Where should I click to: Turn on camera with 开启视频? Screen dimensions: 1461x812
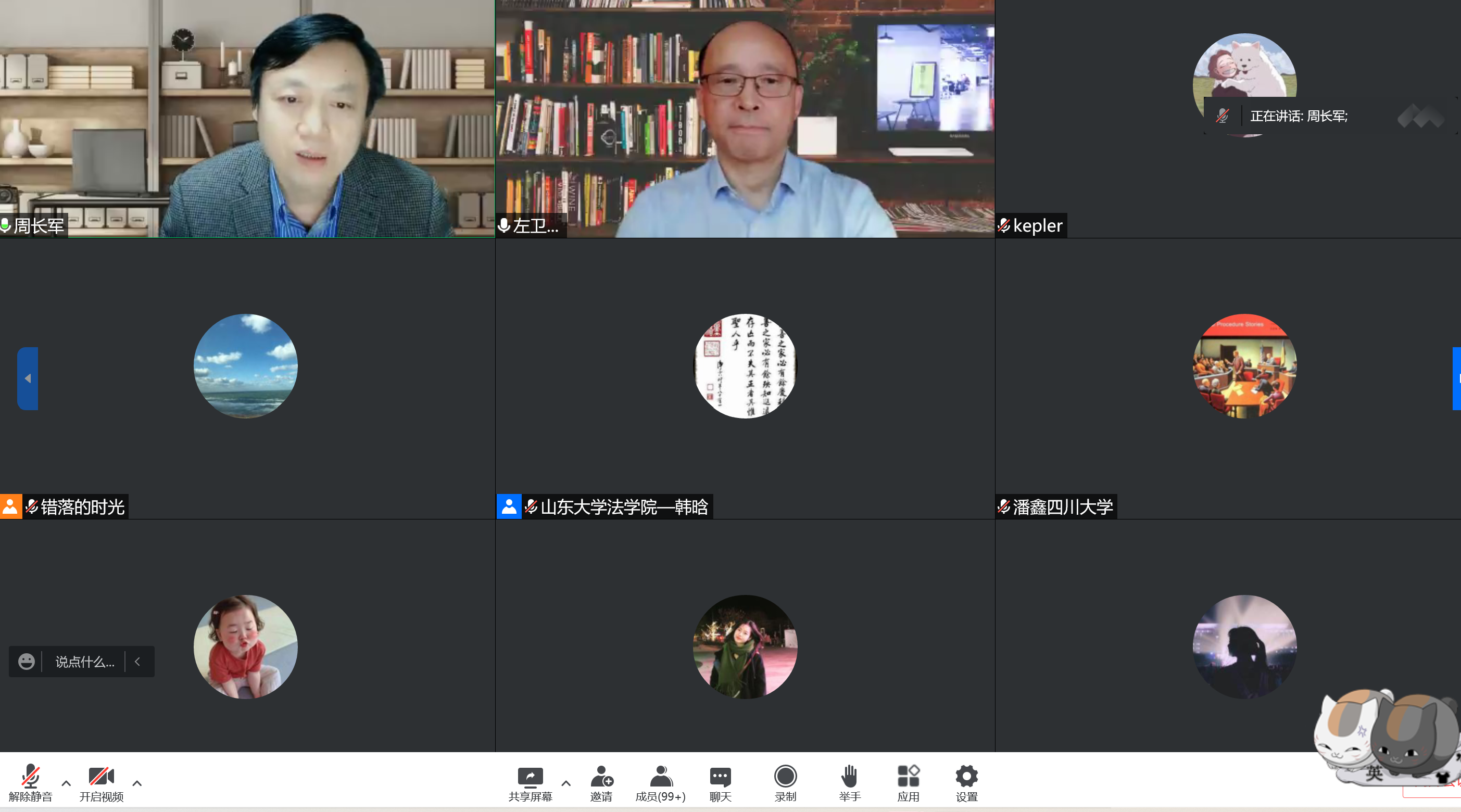[101, 776]
